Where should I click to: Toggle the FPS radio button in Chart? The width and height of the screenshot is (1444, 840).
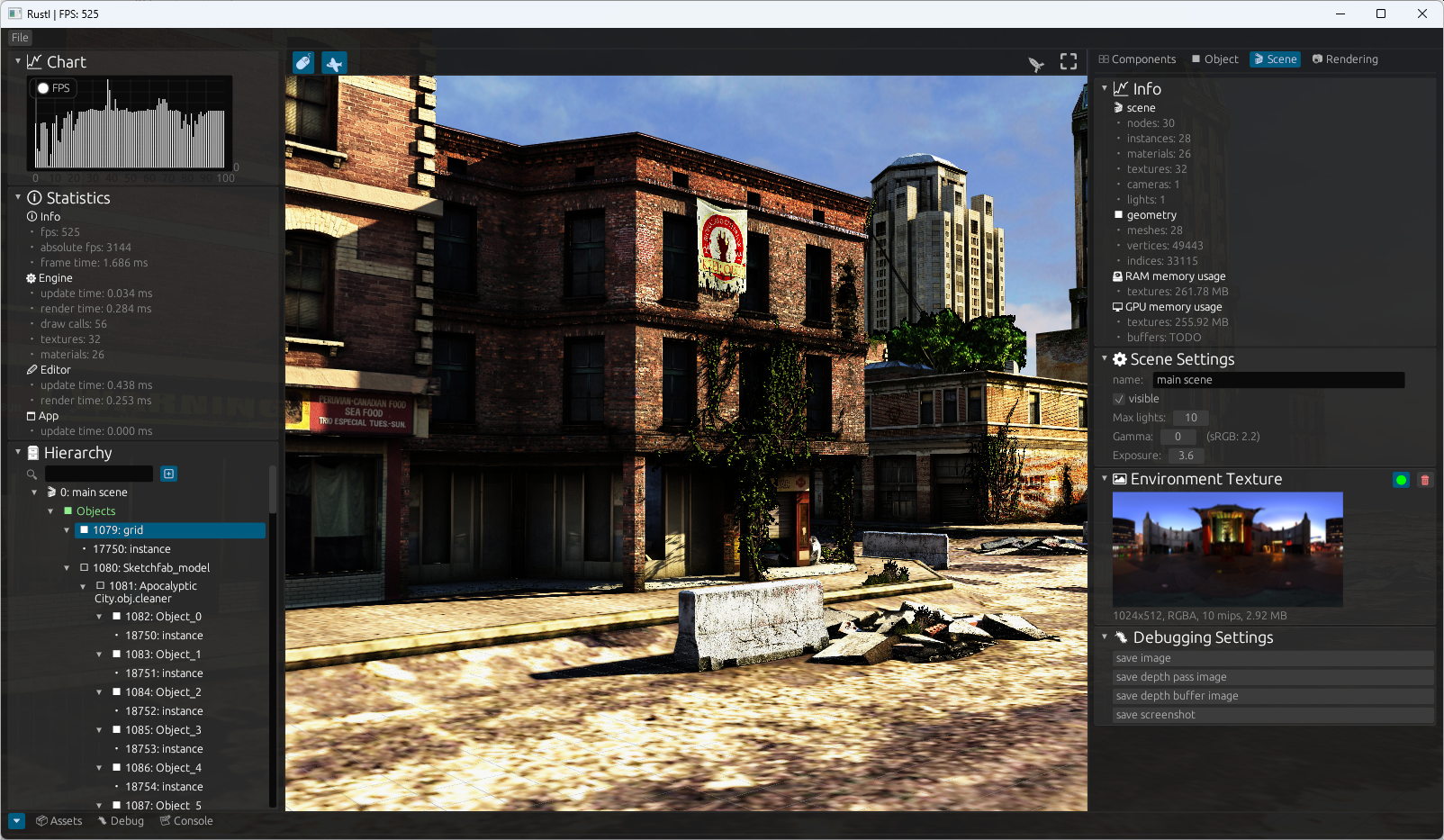pyautogui.click(x=43, y=88)
